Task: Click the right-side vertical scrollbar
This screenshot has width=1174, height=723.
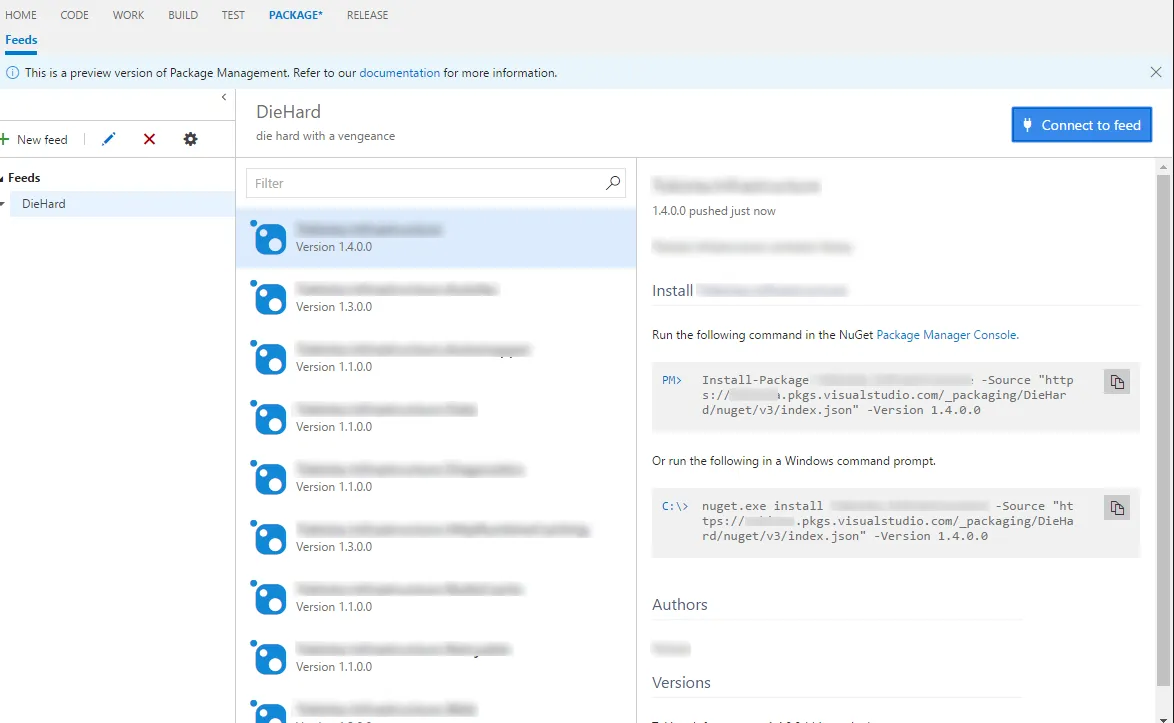Action: (x=1166, y=400)
